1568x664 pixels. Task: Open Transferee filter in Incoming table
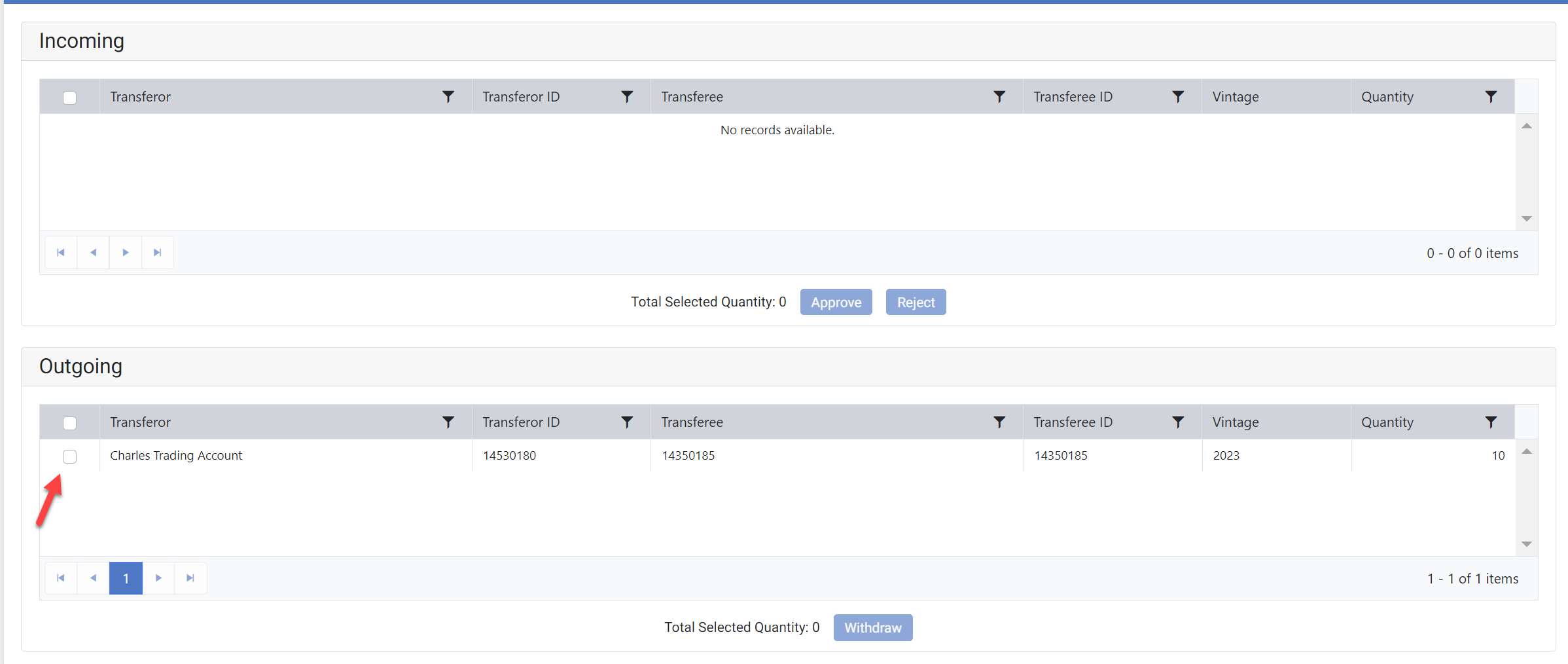pyautogui.click(x=999, y=97)
